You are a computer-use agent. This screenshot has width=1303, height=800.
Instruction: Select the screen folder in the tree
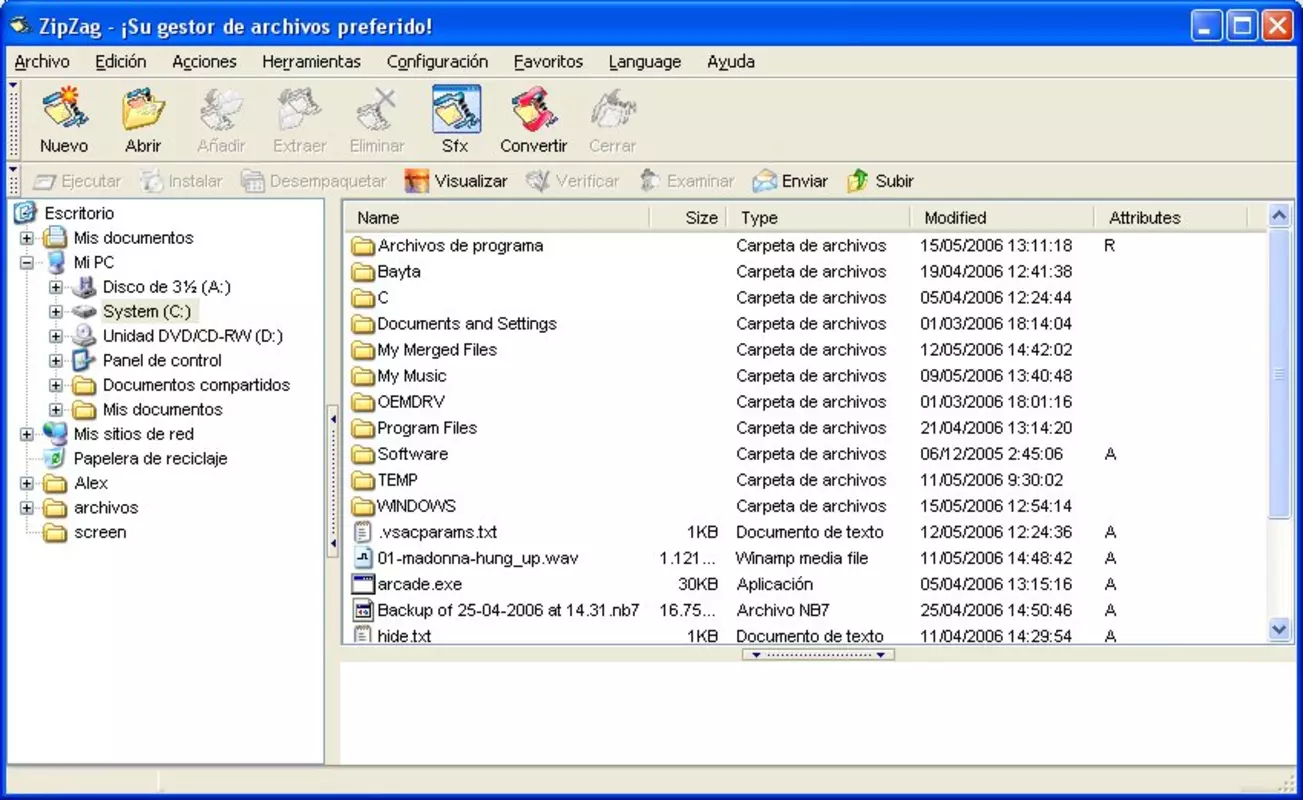click(100, 532)
